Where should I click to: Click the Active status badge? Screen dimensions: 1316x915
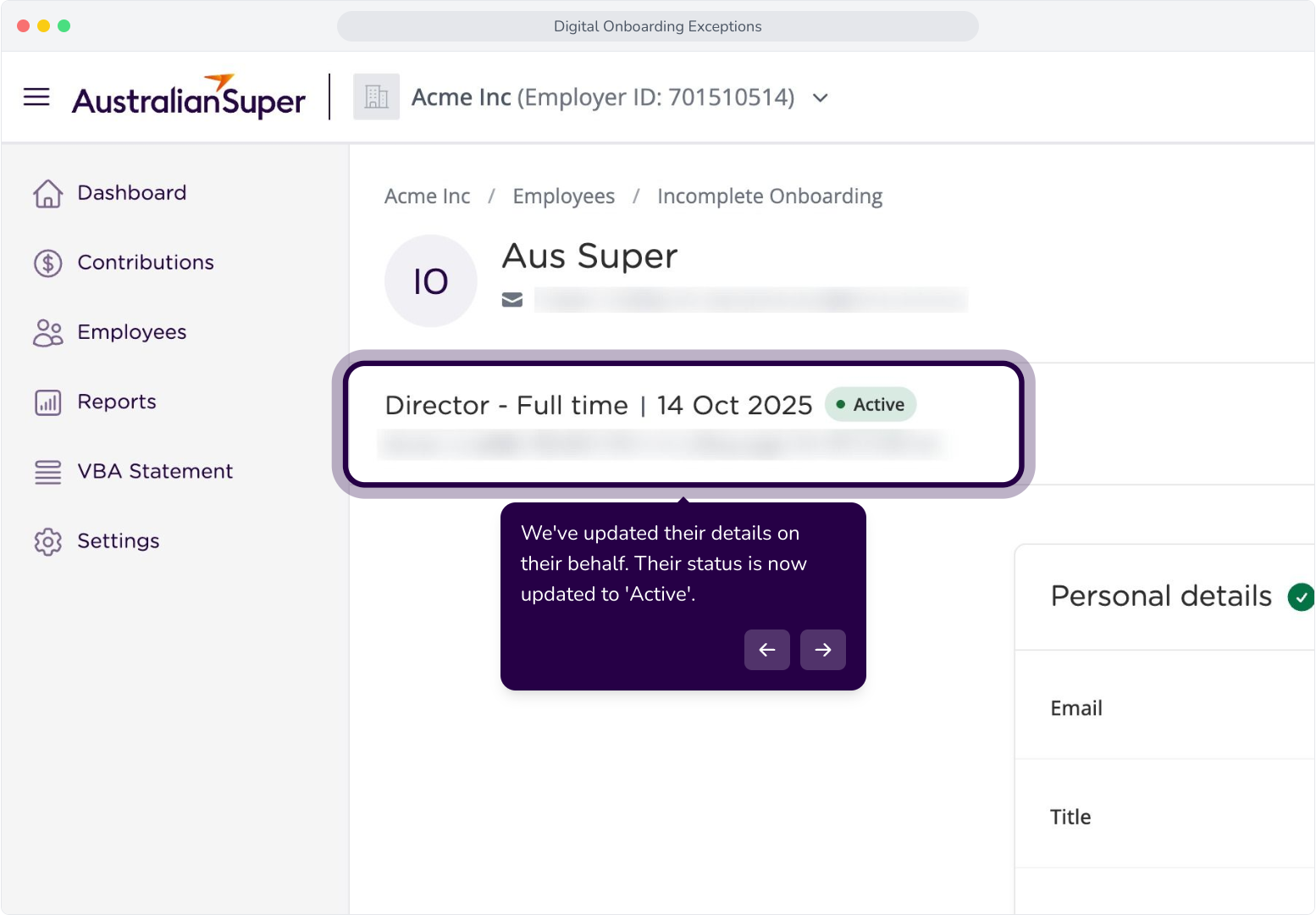pos(871,405)
